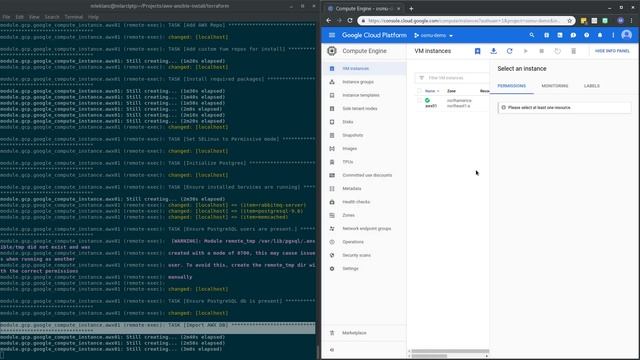The height and width of the screenshot is (360, 640).
Task: Open Instance templates in sidebar
Action: click(x=361, y=95)
